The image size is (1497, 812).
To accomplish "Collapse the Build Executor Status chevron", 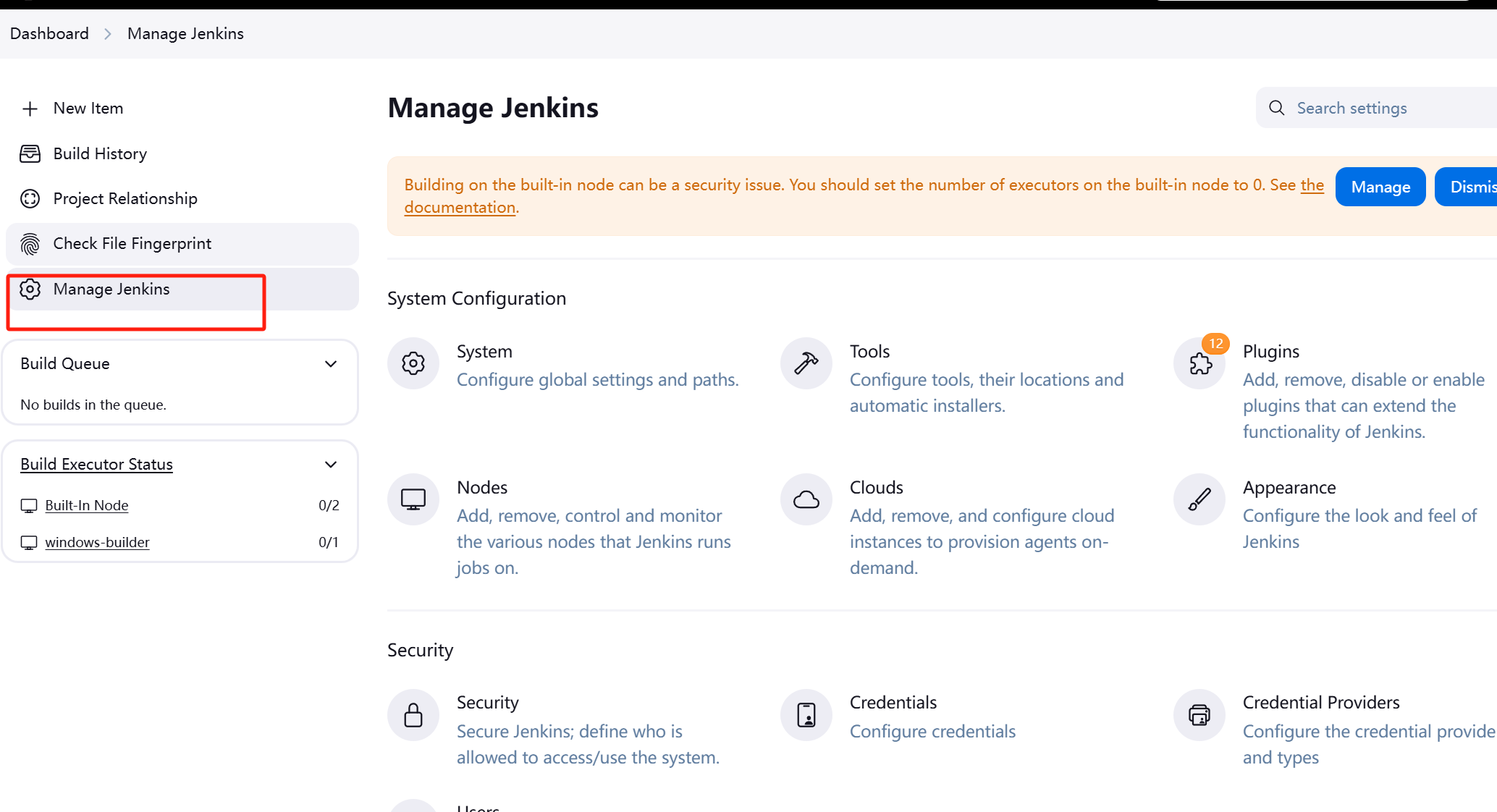I will pos(331,465).
